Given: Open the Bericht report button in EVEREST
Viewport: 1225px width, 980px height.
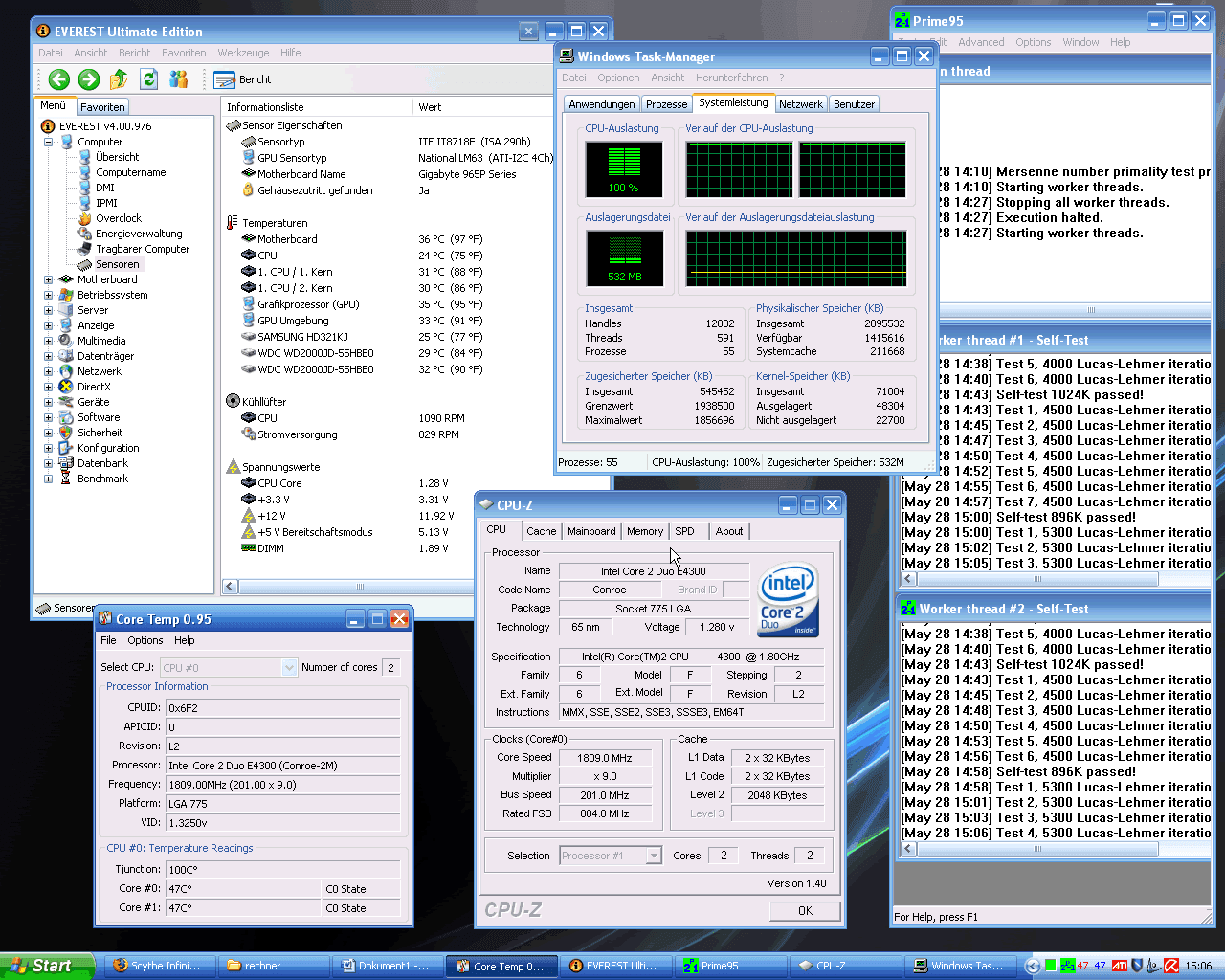Looking at the screenshot, I should 242,79.
